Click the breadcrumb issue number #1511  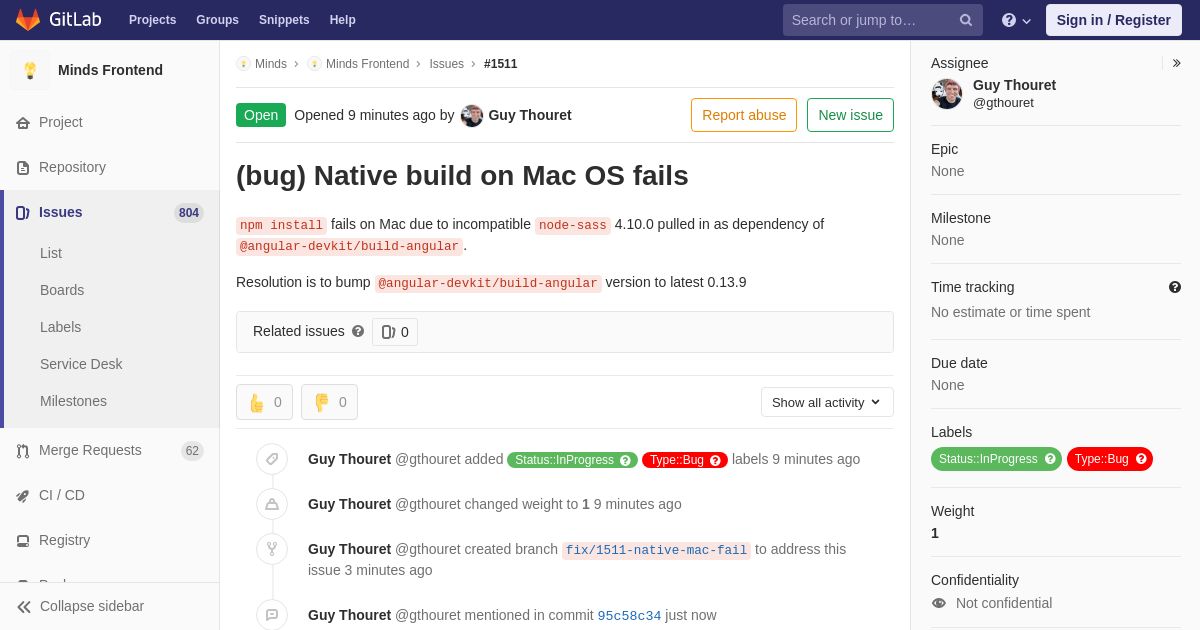(x=500, y=64)
